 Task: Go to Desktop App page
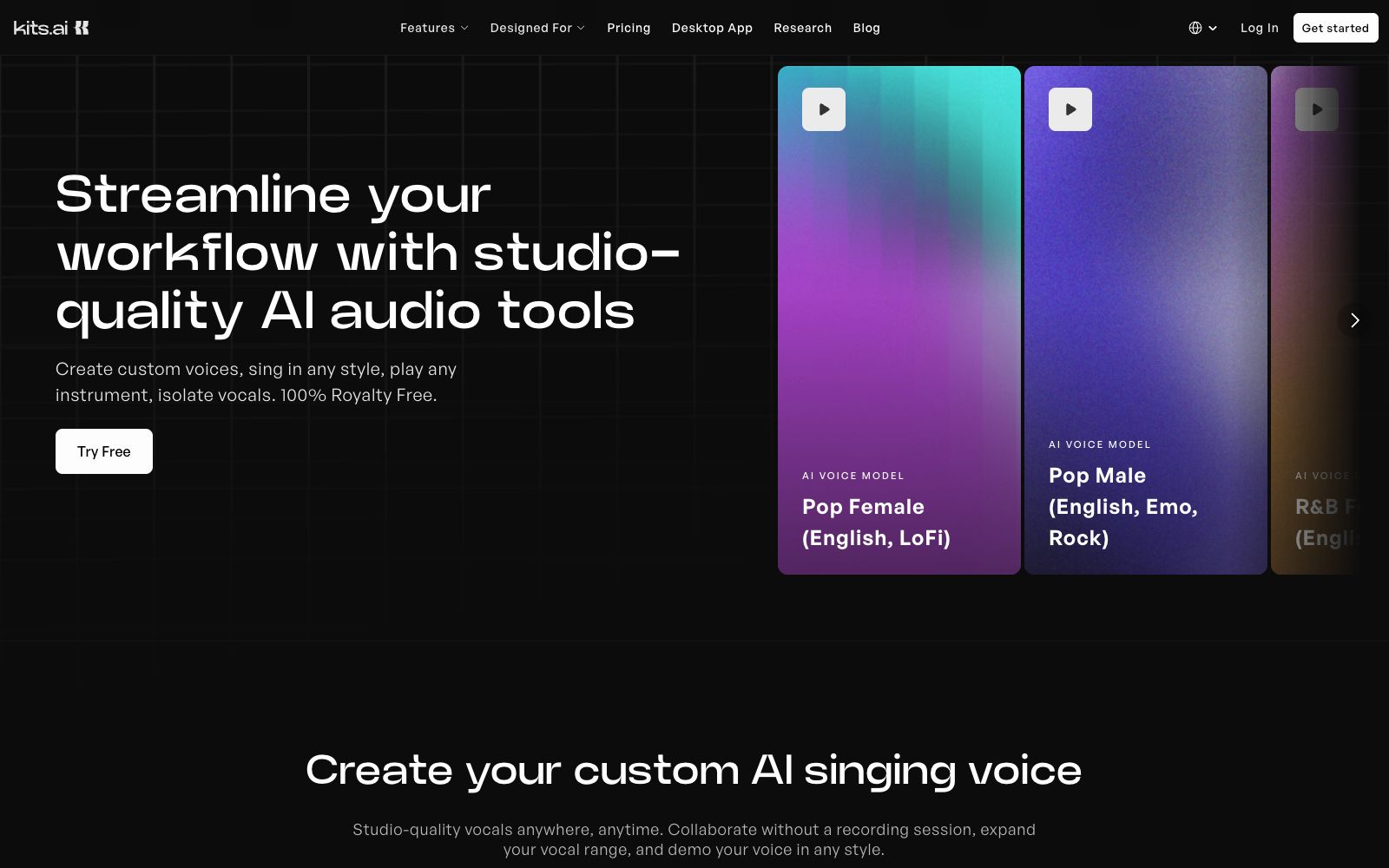pos(712,28)
